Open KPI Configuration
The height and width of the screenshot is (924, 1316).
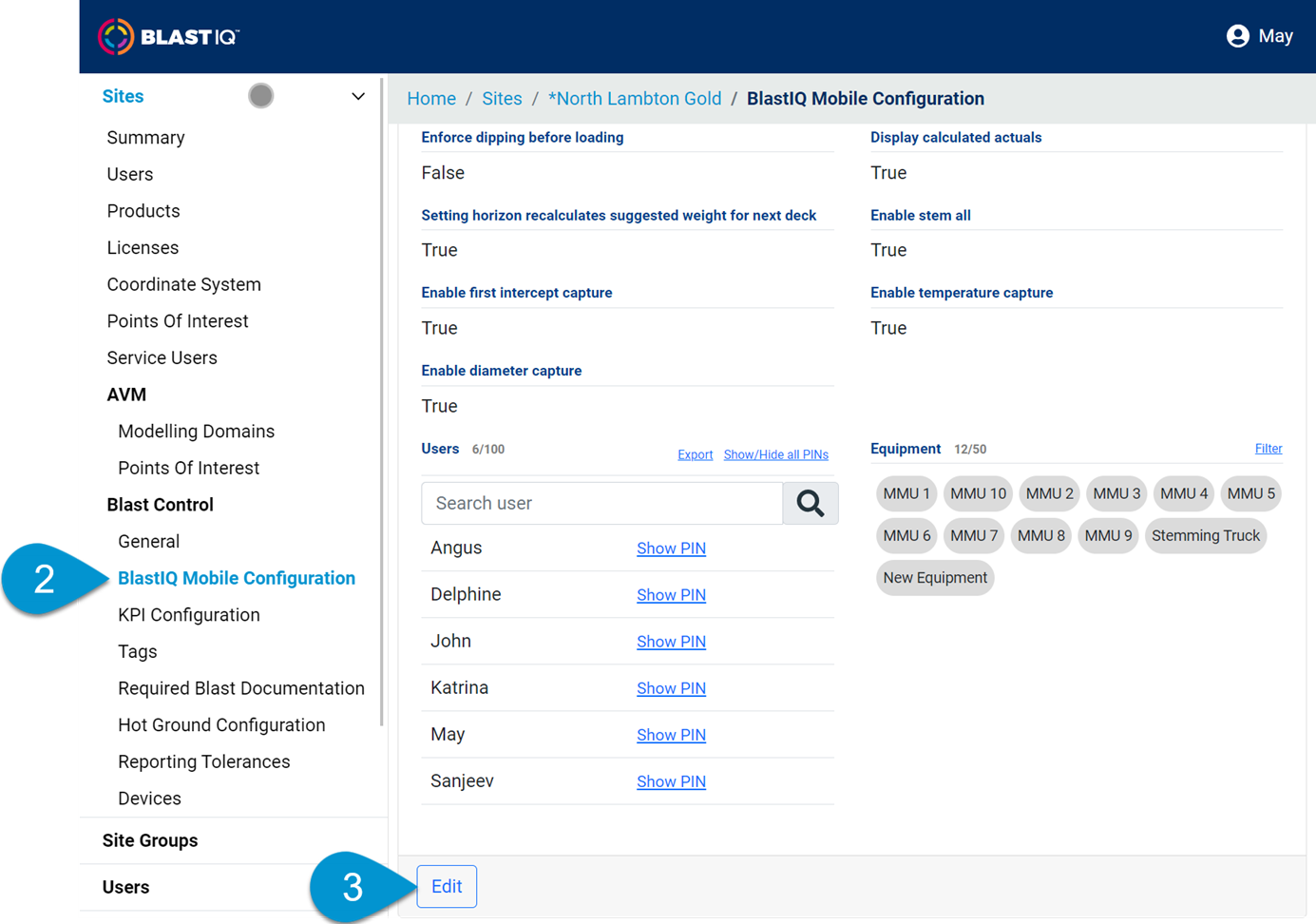189,615
